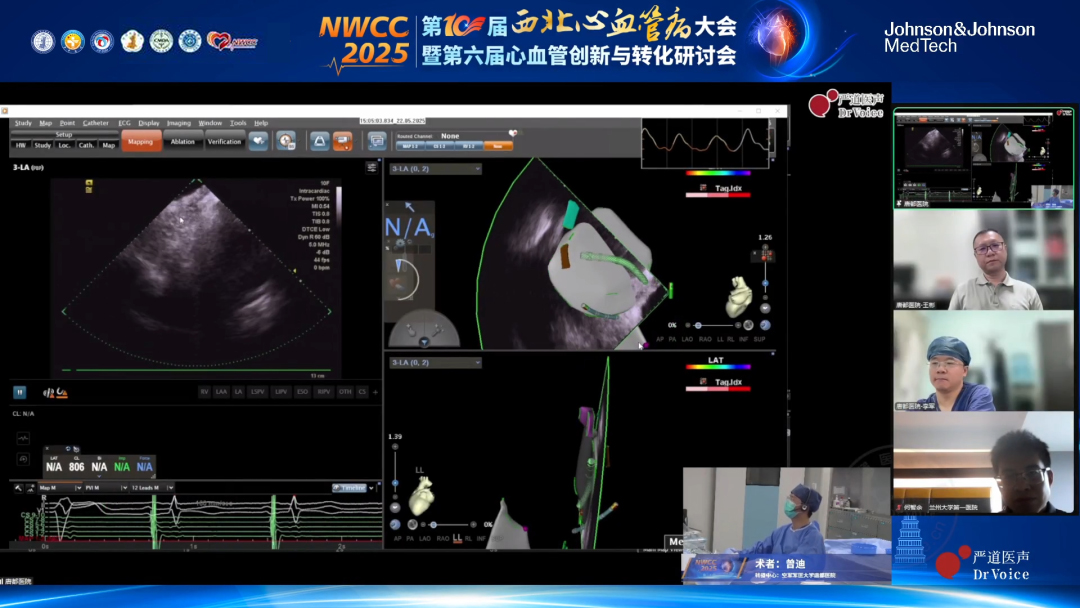Open the Map menu
Viewport: 1080px width, 608px height.
pyautogui.click(x=45, y=123)
